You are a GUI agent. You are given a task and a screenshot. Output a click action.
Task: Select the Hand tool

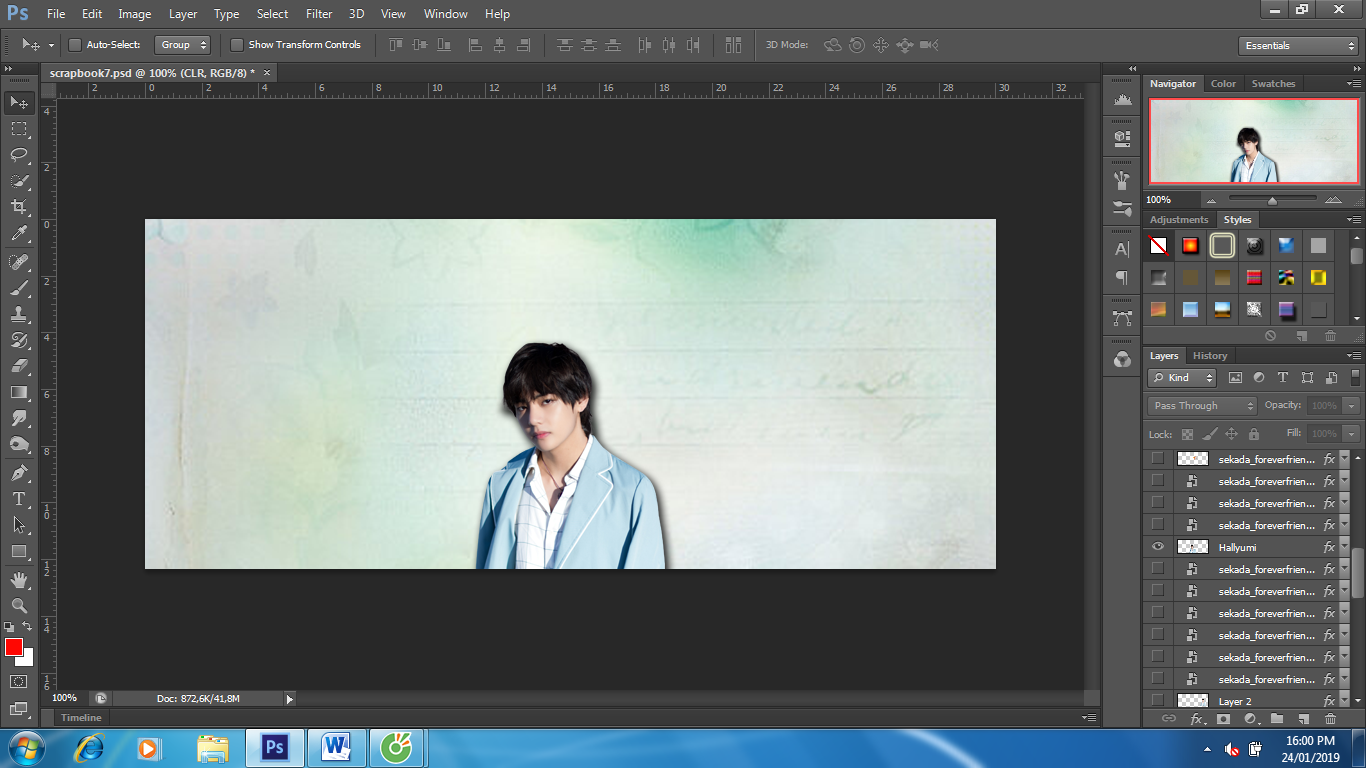(19, 579)
